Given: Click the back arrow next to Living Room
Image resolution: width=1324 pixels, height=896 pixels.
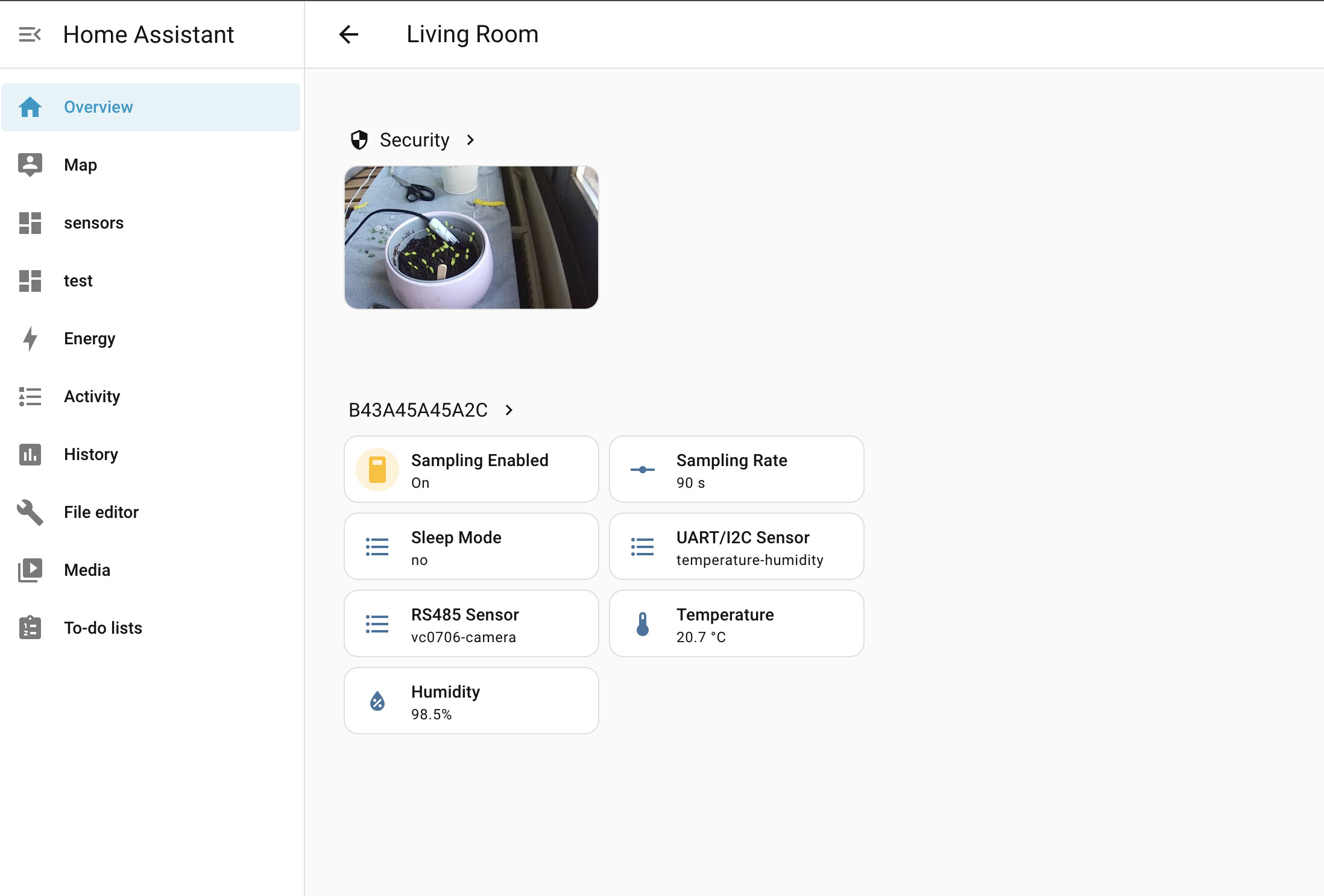Looking at the screenshot, I should (348, 34).
